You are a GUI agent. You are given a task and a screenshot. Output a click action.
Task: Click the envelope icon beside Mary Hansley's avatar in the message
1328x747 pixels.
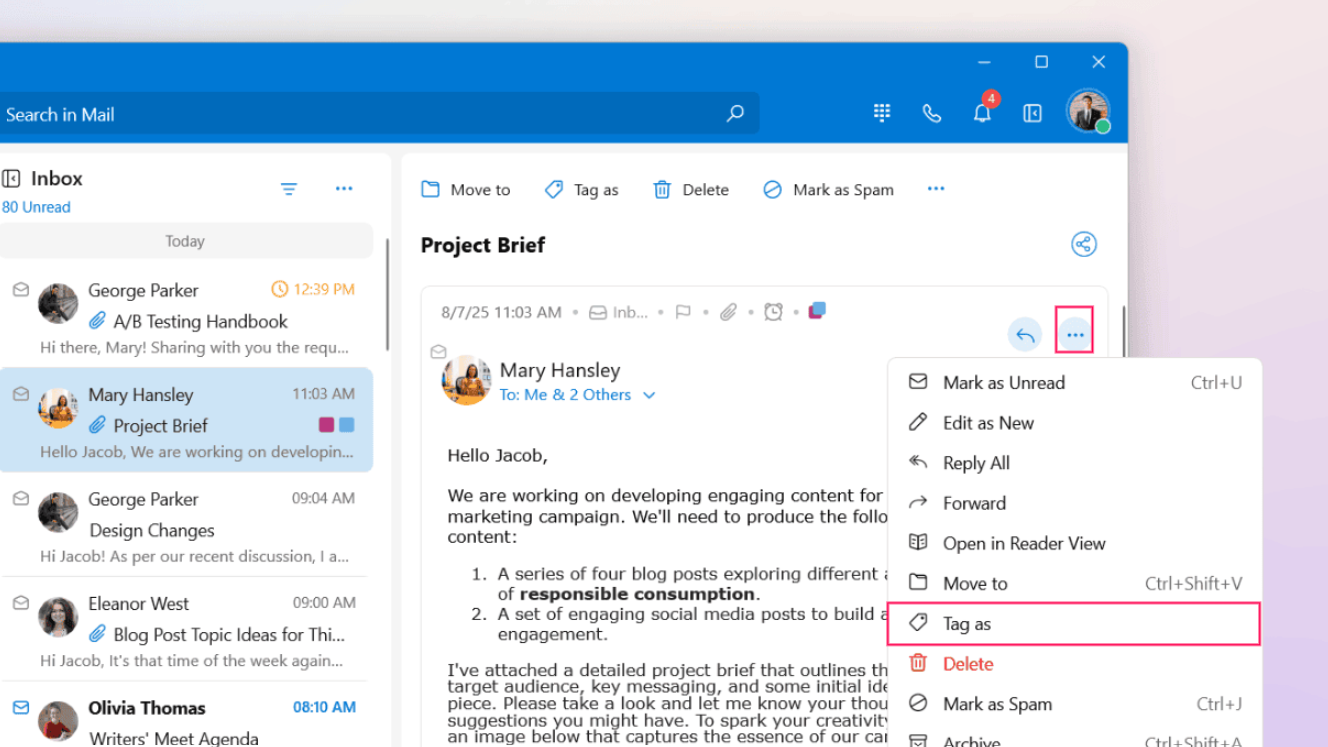tap(437, 352)
